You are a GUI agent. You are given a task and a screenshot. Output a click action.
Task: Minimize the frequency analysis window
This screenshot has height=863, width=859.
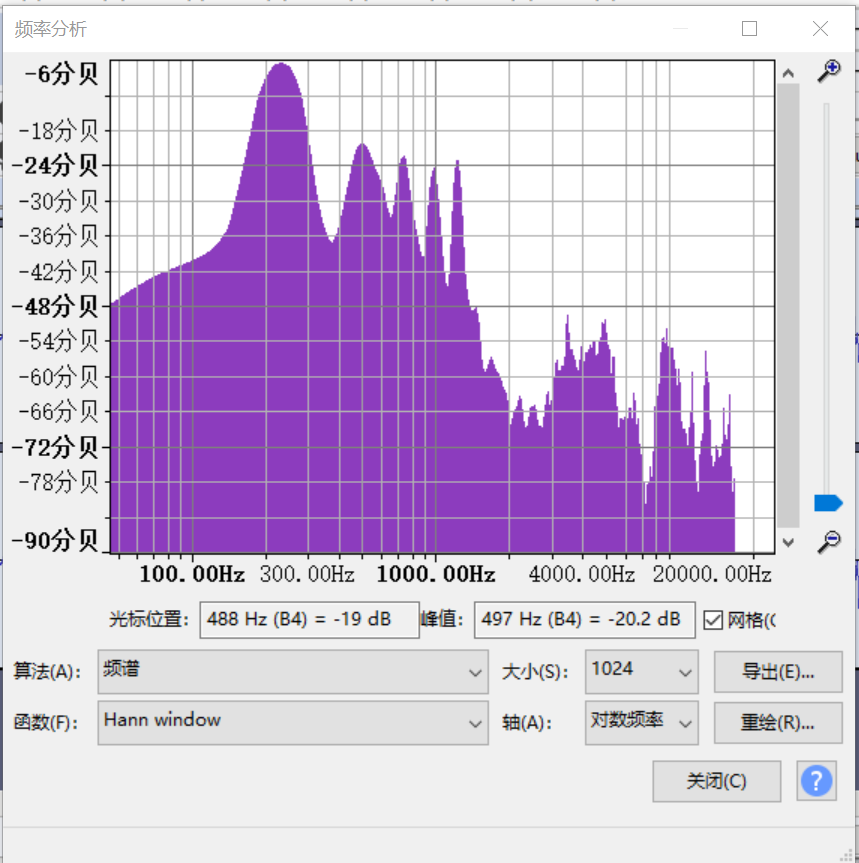679,28
